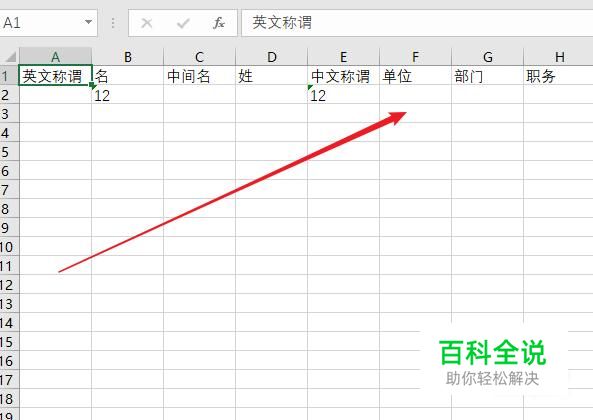The height and width of the screenshot is (420, 593).
Task: Select row 15 header
Action: pyautogui.click(x=9, y=341)
